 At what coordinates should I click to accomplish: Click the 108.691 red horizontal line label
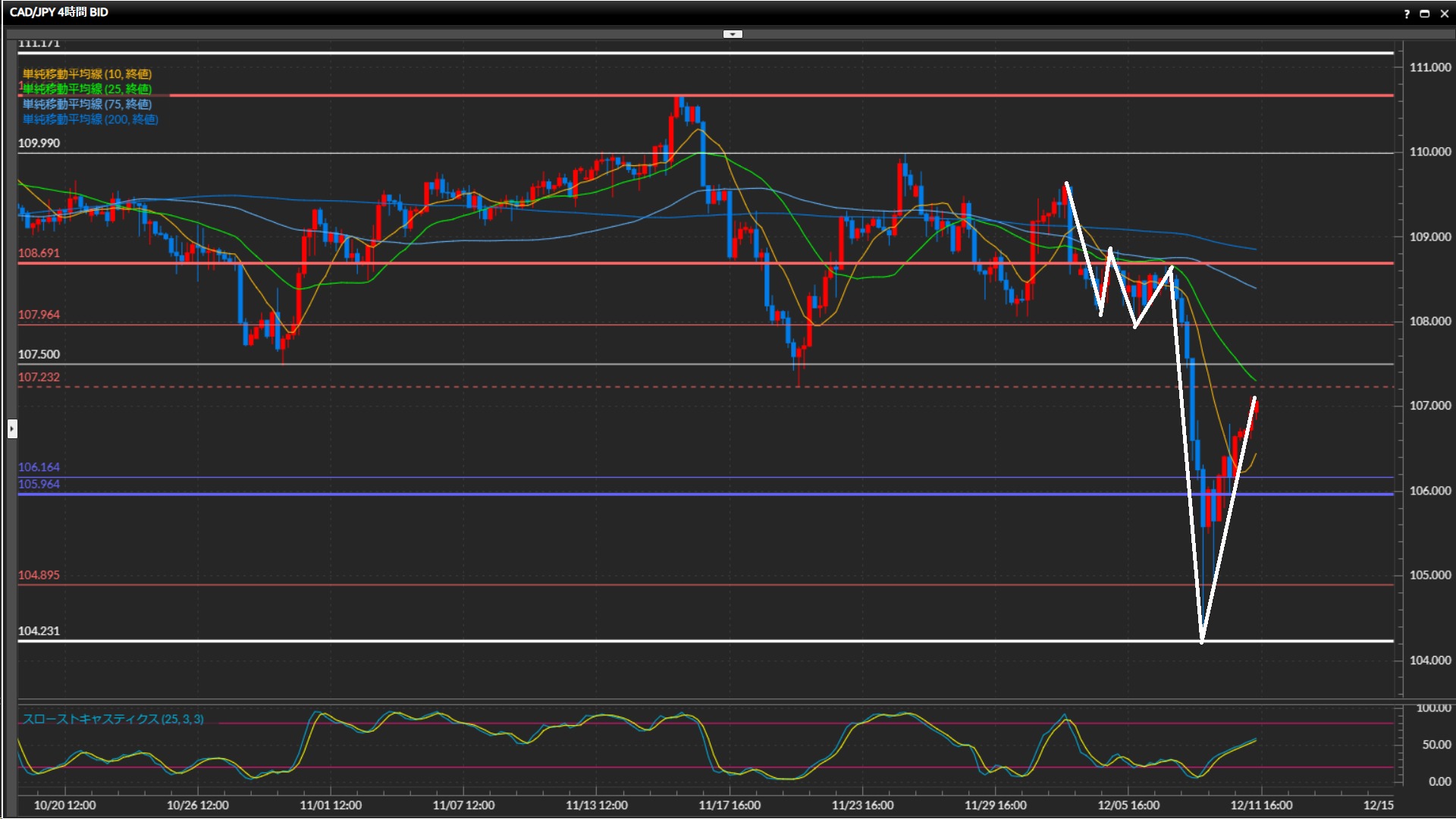(x=39, y=253)
